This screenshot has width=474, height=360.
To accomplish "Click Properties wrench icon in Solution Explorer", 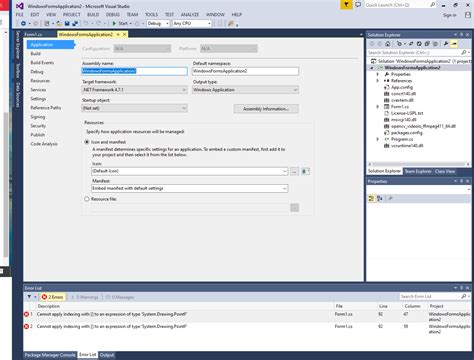I will pyautogui.click(x=446, y=44).
